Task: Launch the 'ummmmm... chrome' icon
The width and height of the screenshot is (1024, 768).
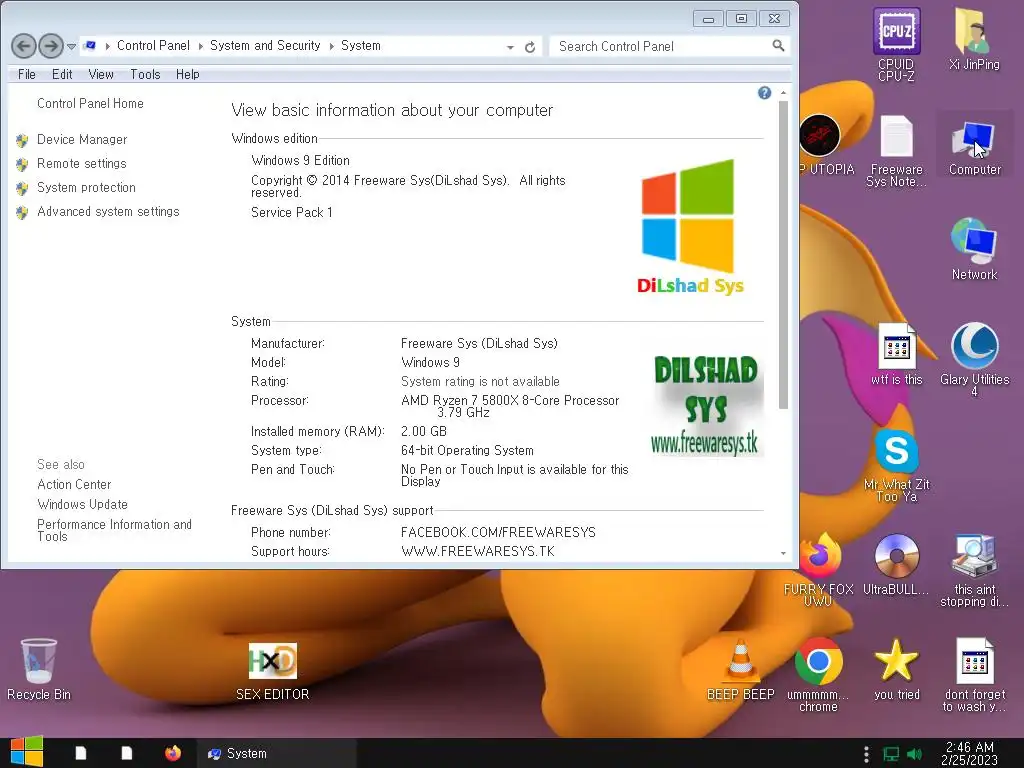Action: tap(818, 675)
